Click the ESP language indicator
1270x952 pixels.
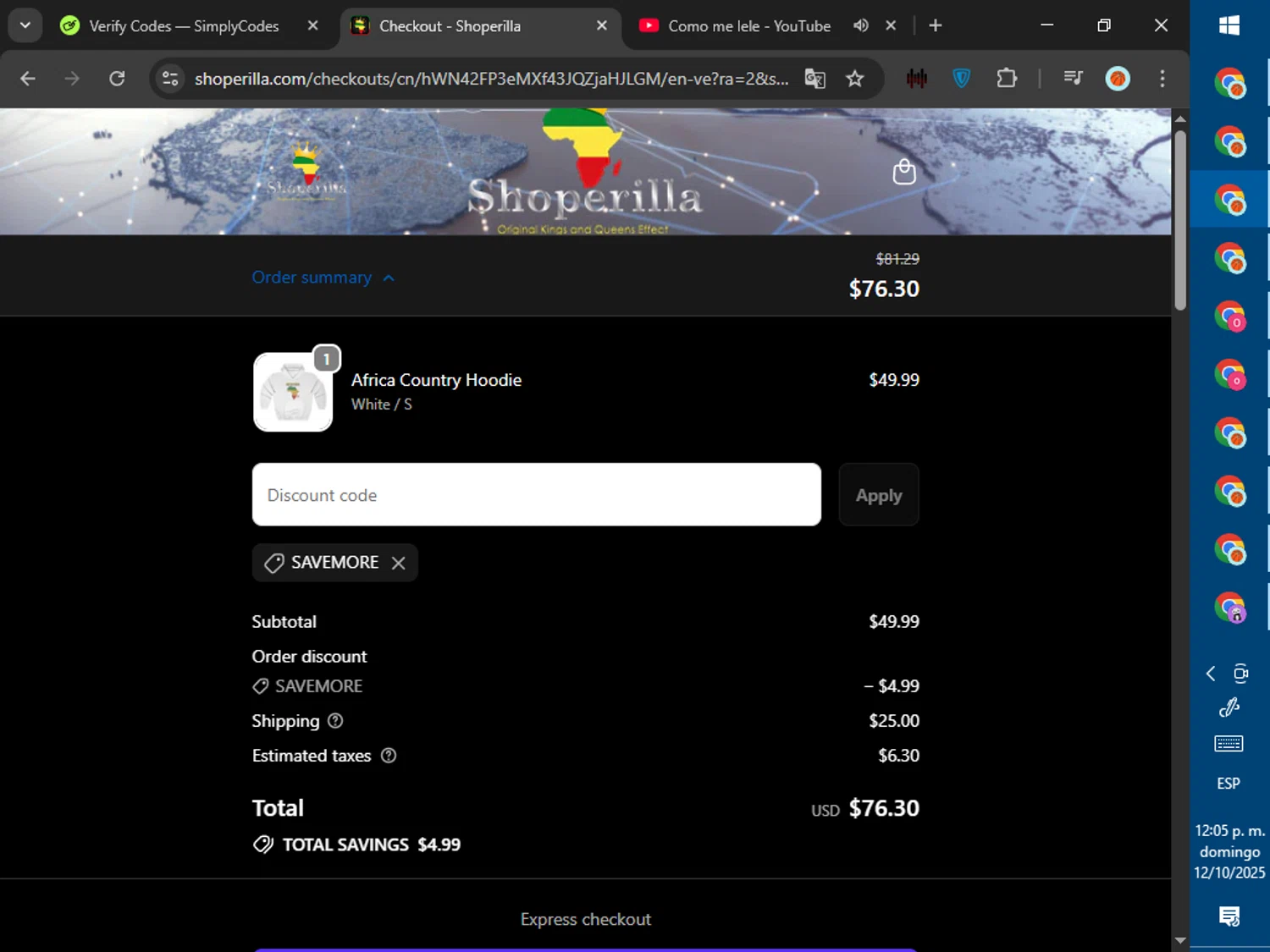[1229, 784]
